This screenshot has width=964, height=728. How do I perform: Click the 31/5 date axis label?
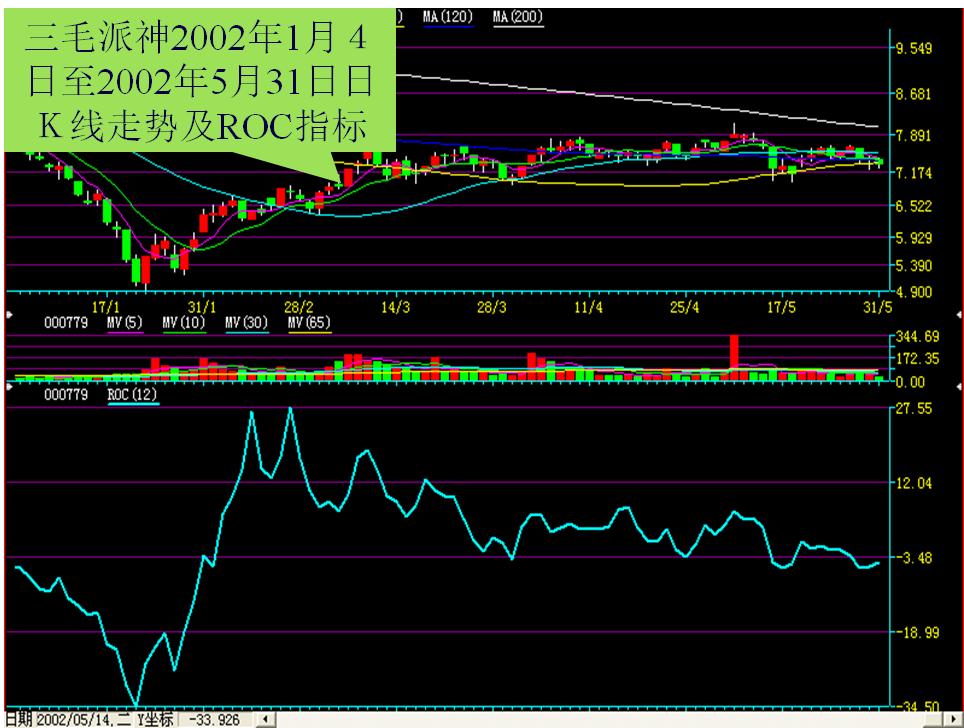click(x=877, y=307)
